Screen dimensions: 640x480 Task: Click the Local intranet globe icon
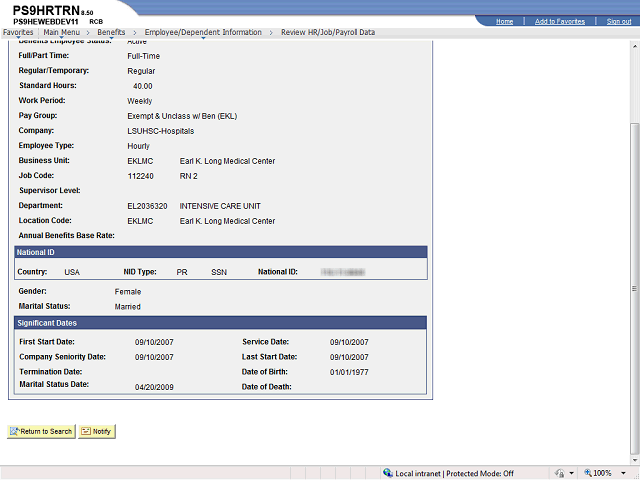point(387,473)
